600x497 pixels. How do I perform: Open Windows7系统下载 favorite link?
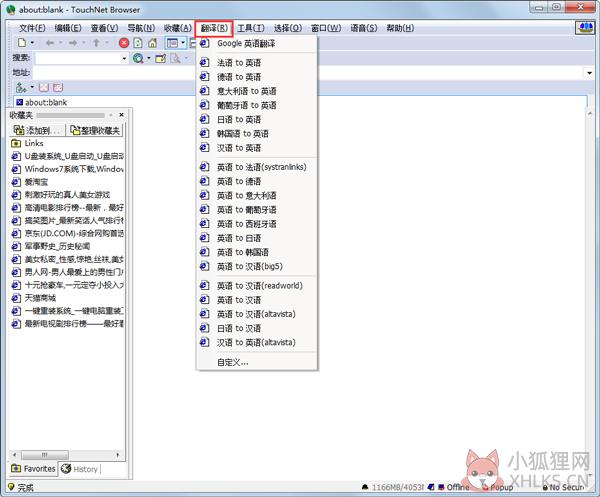(68, 169)
